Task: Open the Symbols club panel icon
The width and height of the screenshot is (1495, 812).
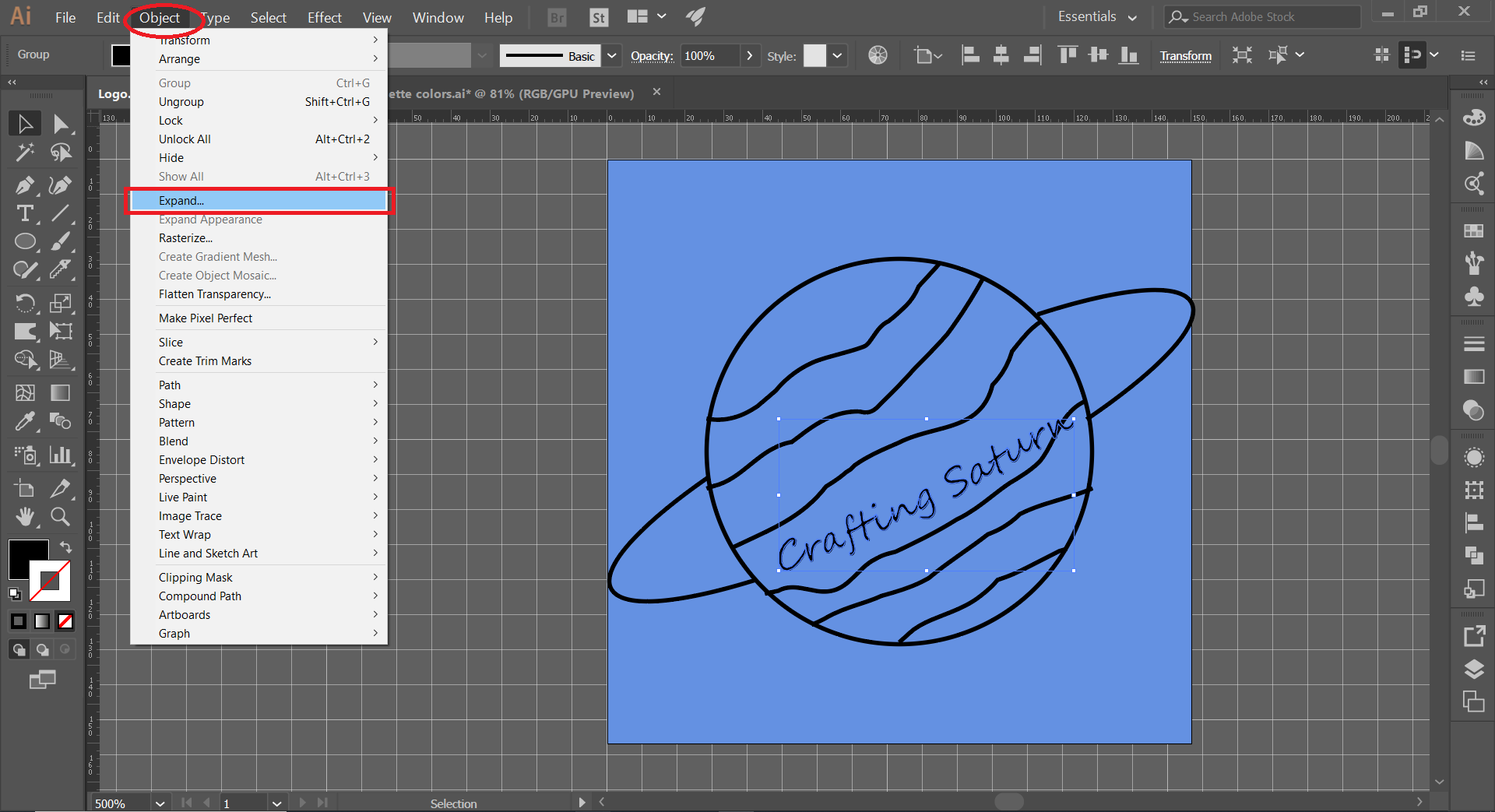Action: [1473, 297]
